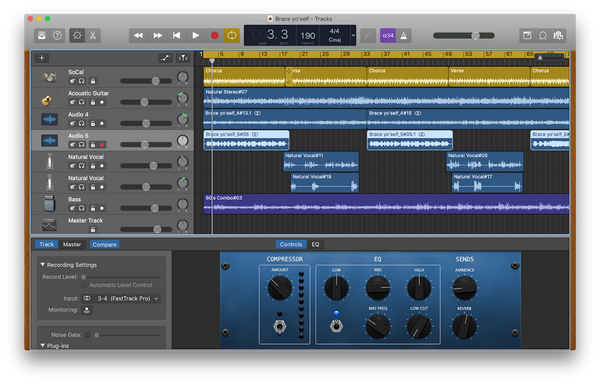Switch to the Controls tab

click(291, 244)
